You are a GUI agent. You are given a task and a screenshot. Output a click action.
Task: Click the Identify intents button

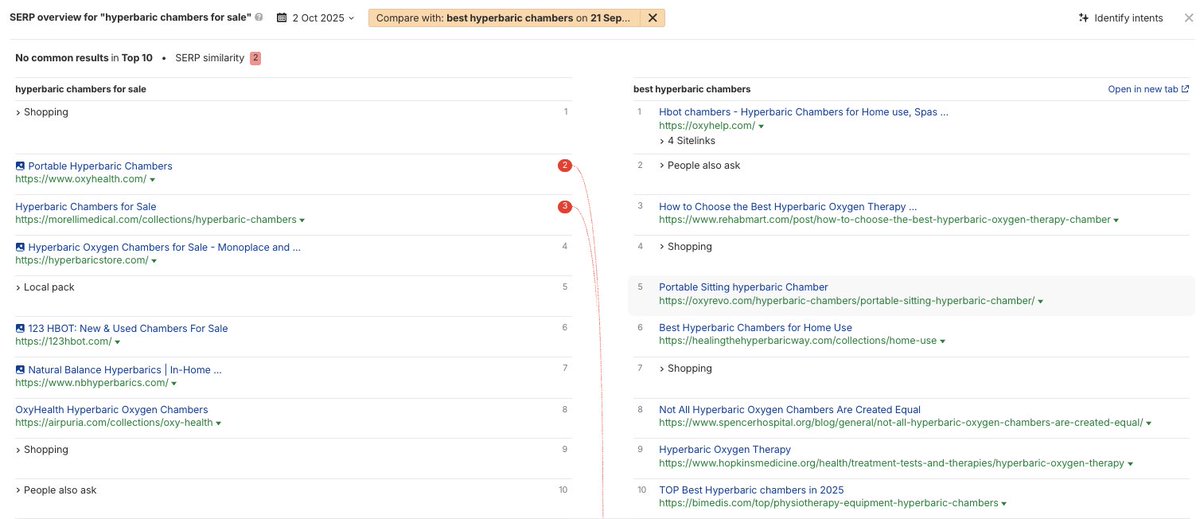pos(1120,18)
